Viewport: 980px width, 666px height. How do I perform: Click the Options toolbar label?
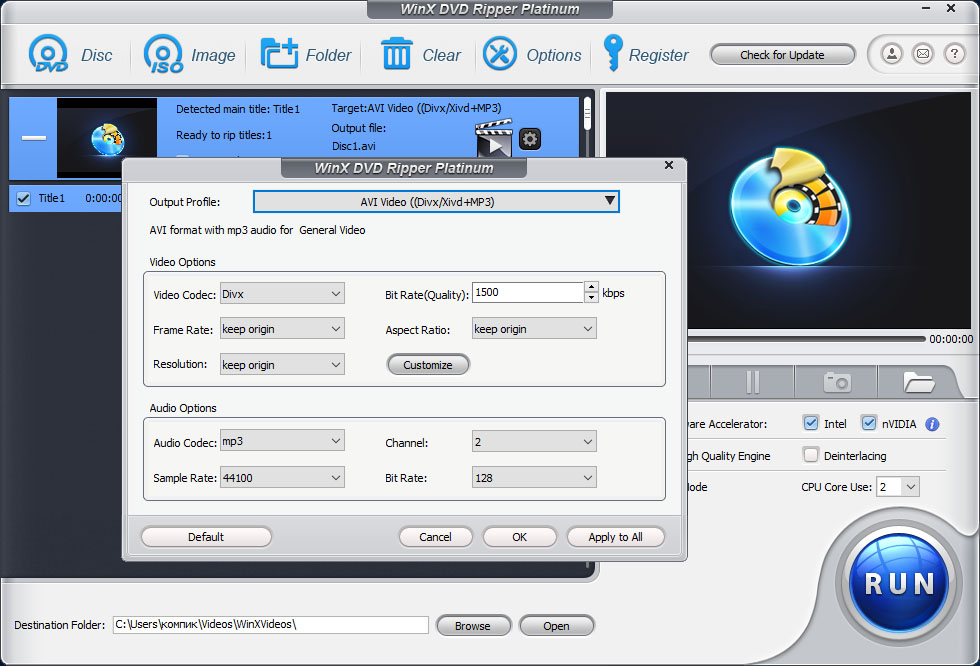pos(554,55)
